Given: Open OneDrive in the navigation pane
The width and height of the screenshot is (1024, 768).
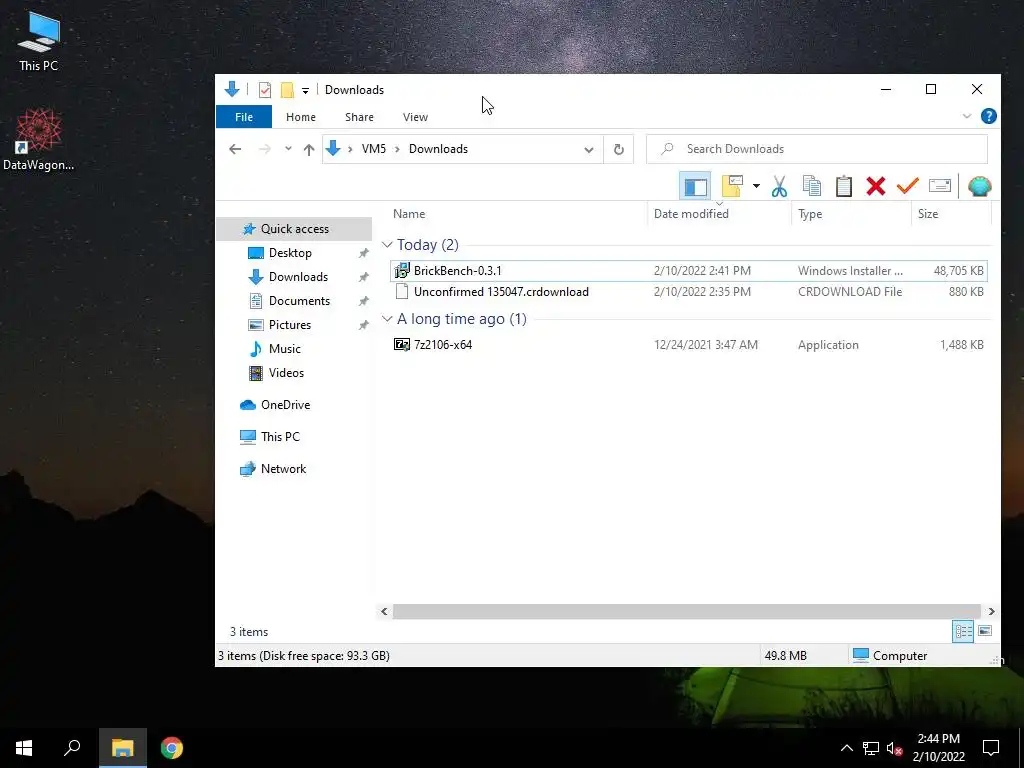Looking at the screenshot, I should [x=285, y=405].
